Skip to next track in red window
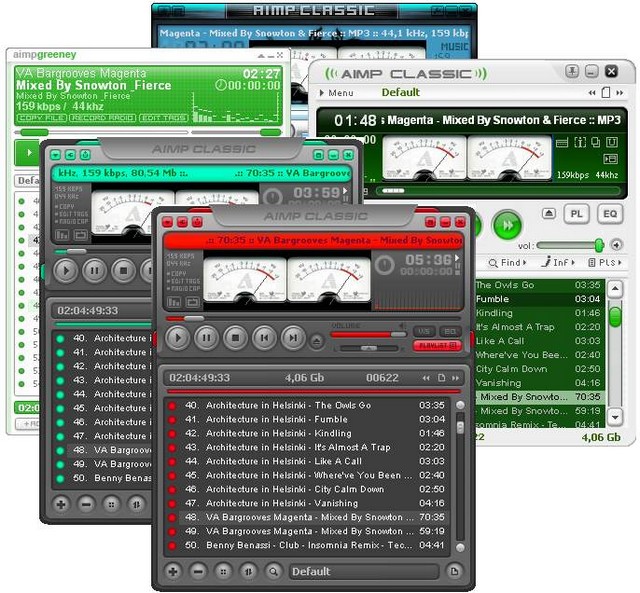 tap(293, 338)
